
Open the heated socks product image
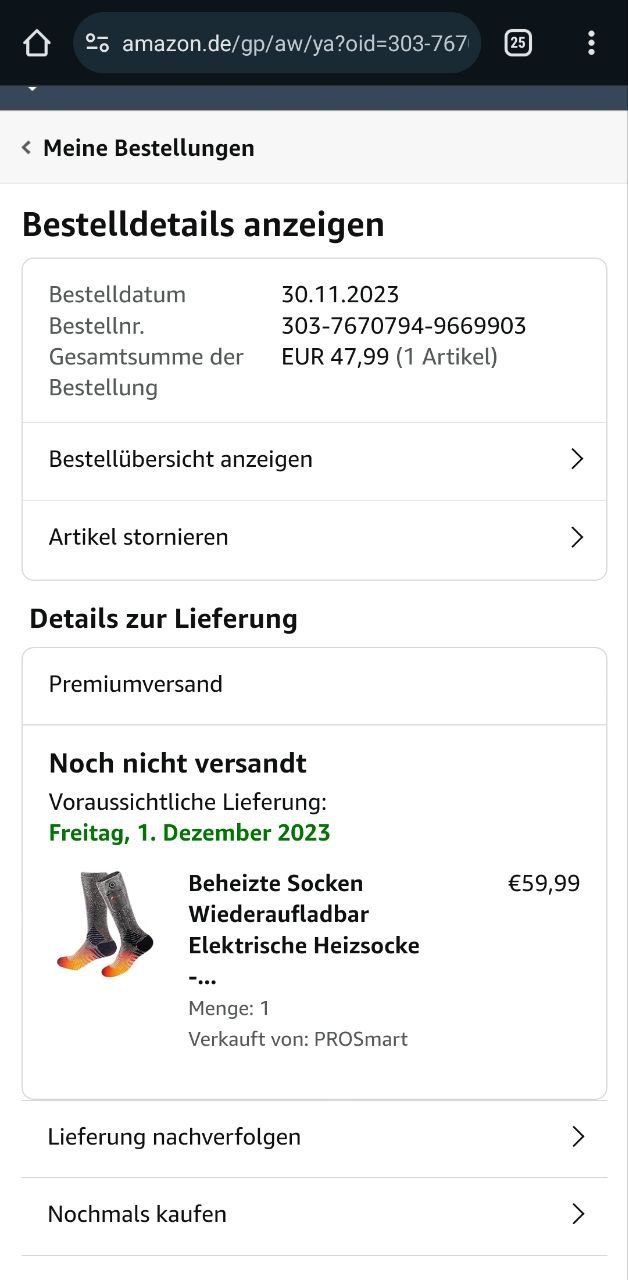105,923
